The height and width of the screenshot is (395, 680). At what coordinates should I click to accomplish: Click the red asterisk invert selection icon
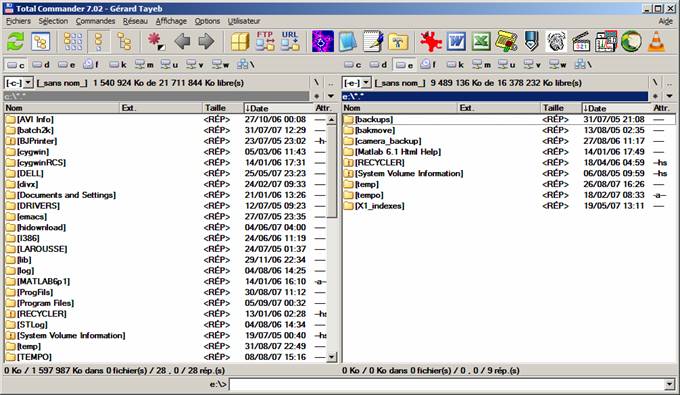156,42
